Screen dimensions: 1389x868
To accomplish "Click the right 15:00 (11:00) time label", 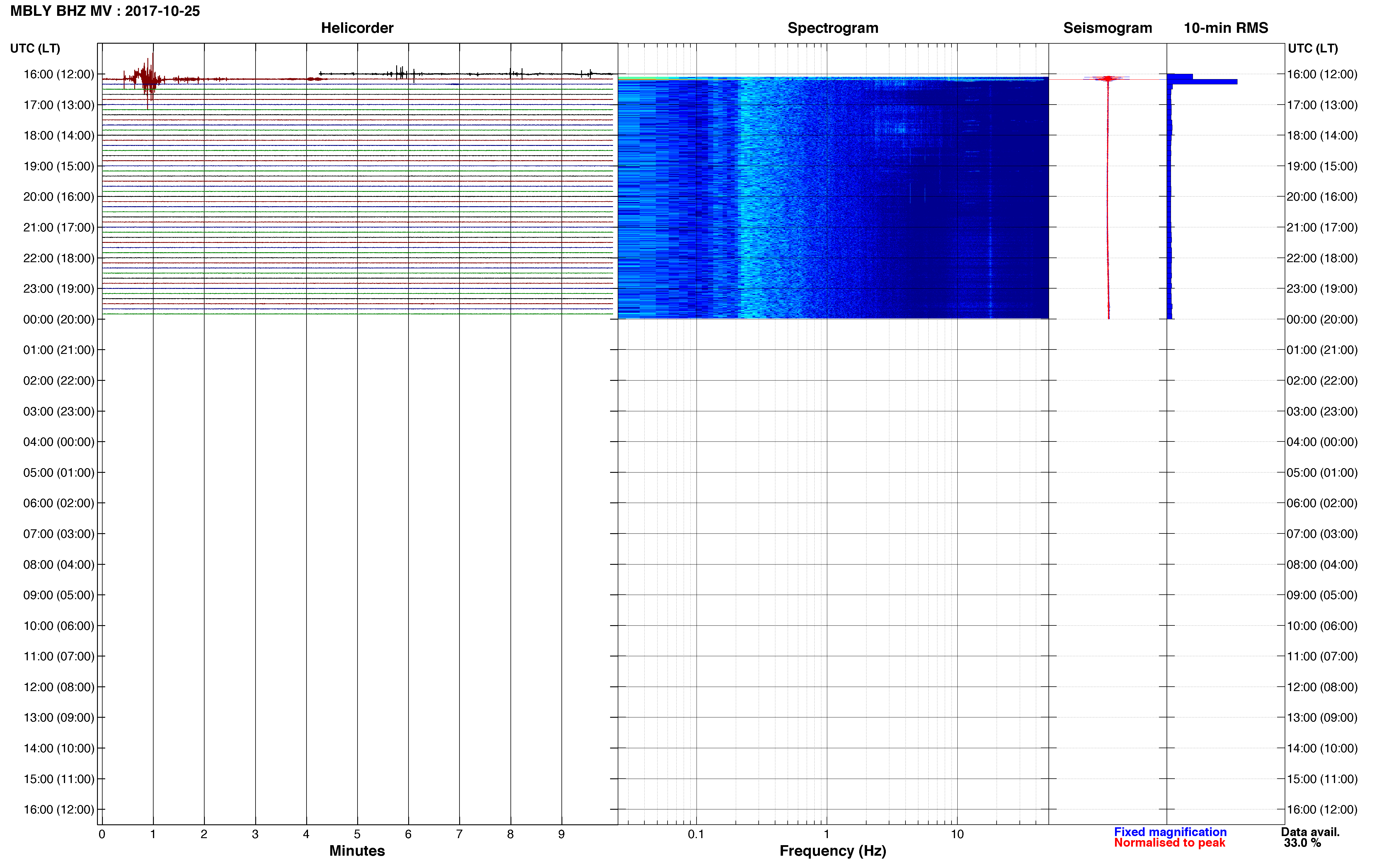I will pyautogui.click(x=1322, y=779).
